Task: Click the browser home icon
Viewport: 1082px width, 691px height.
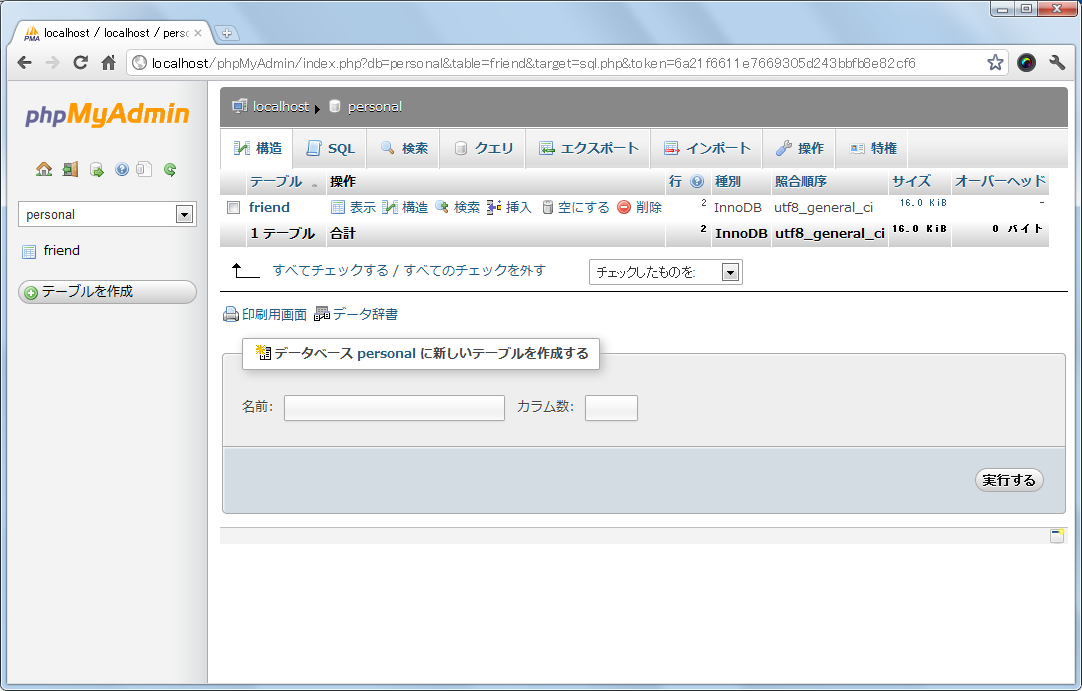Action: tap(108, 63)
